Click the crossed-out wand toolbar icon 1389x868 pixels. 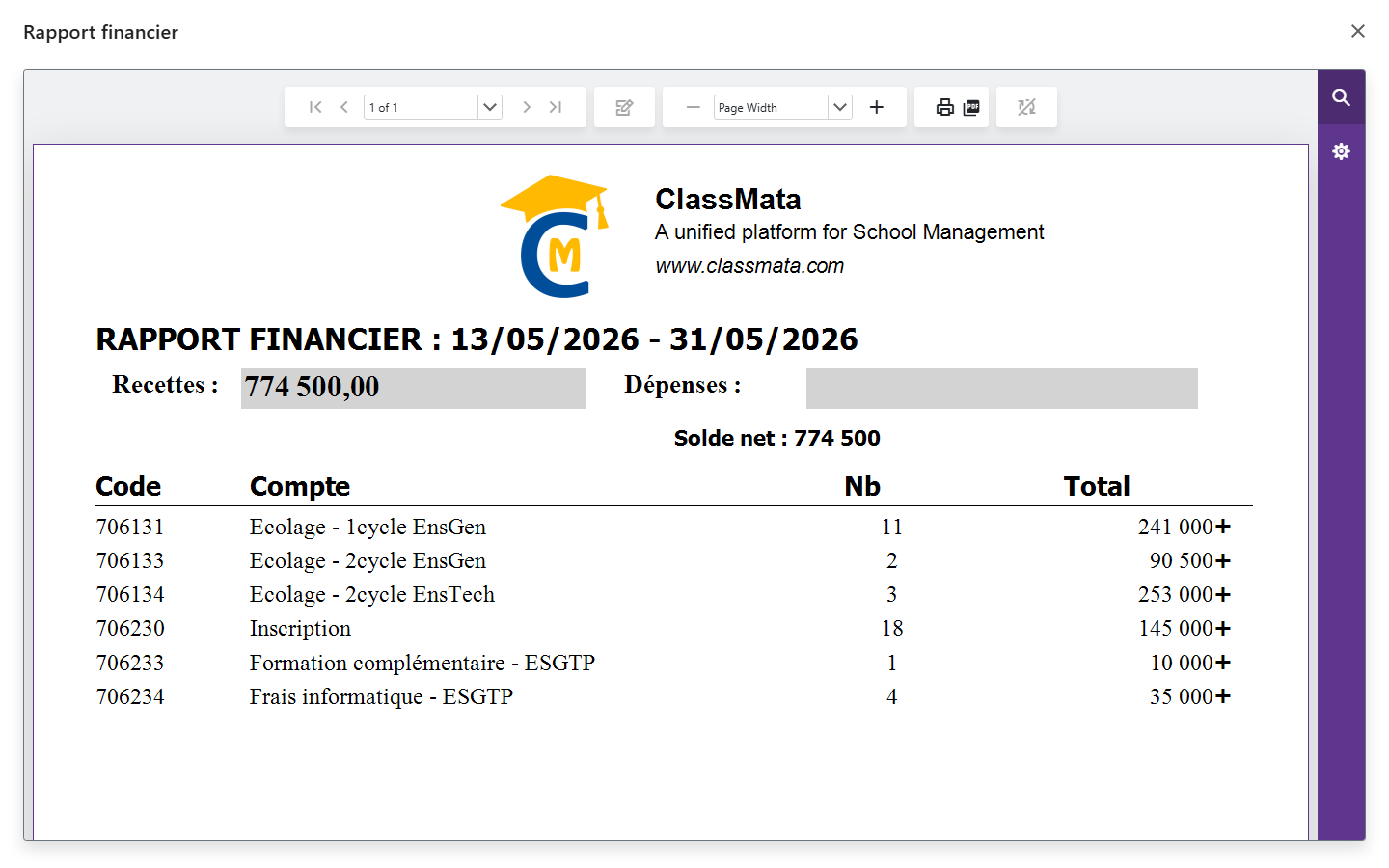click(x=1026, y=107)
